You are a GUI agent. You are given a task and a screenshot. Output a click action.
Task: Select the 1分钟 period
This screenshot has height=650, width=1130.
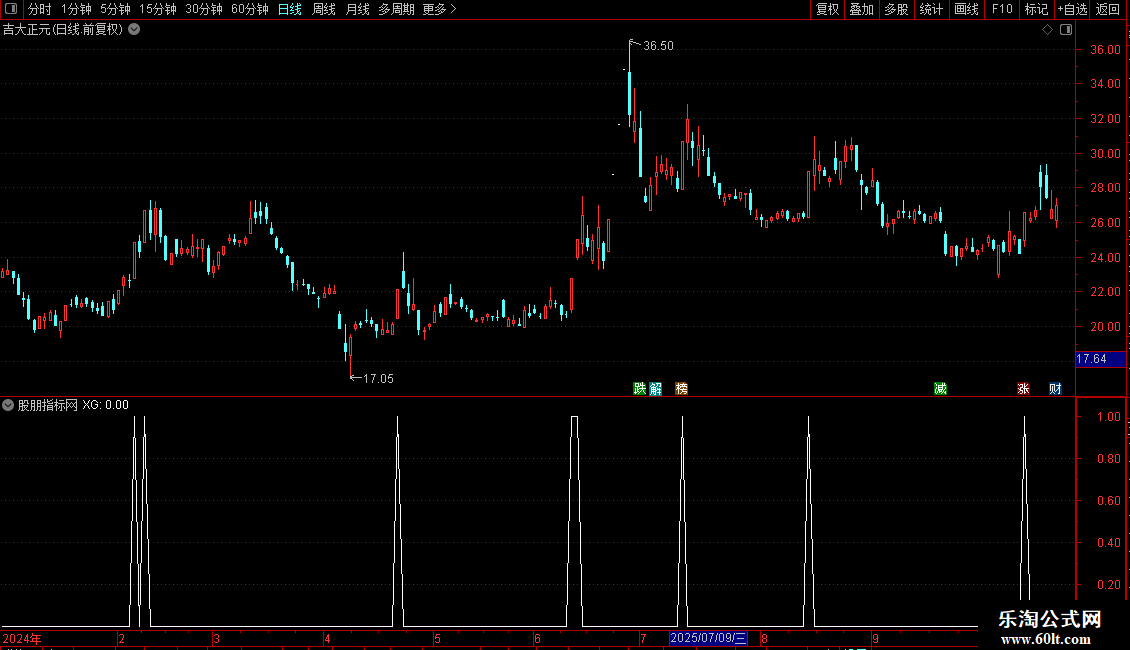click(76, 9)
